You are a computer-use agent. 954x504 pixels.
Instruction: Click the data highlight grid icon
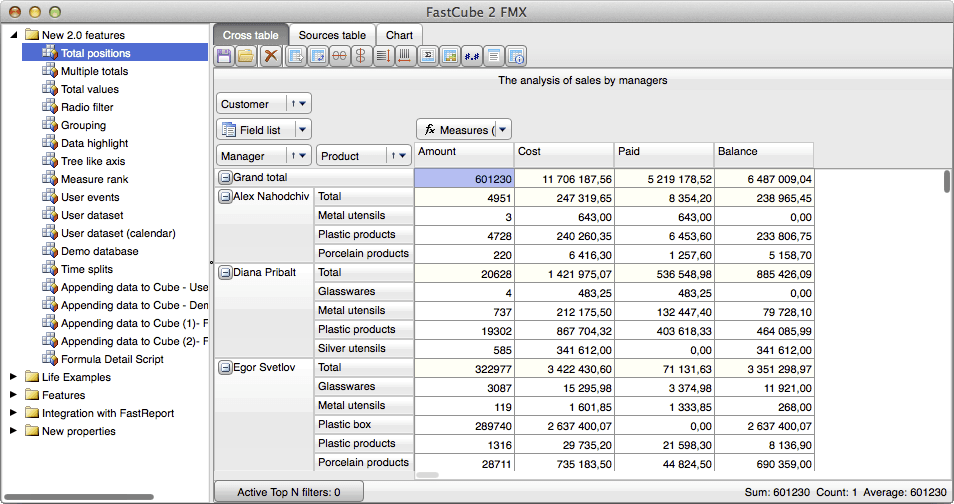pyautogui.click(x=450, y=57)
